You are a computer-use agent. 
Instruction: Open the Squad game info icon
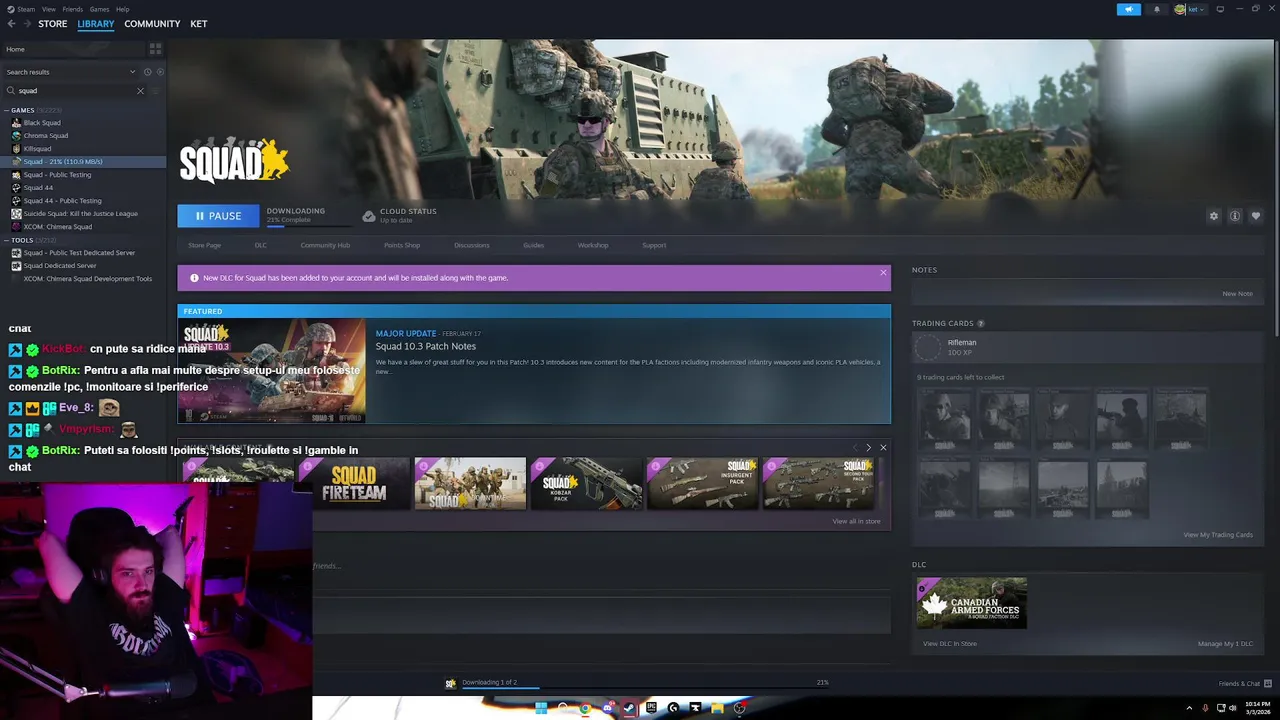pyautogui.click(x=1235, y=216)
